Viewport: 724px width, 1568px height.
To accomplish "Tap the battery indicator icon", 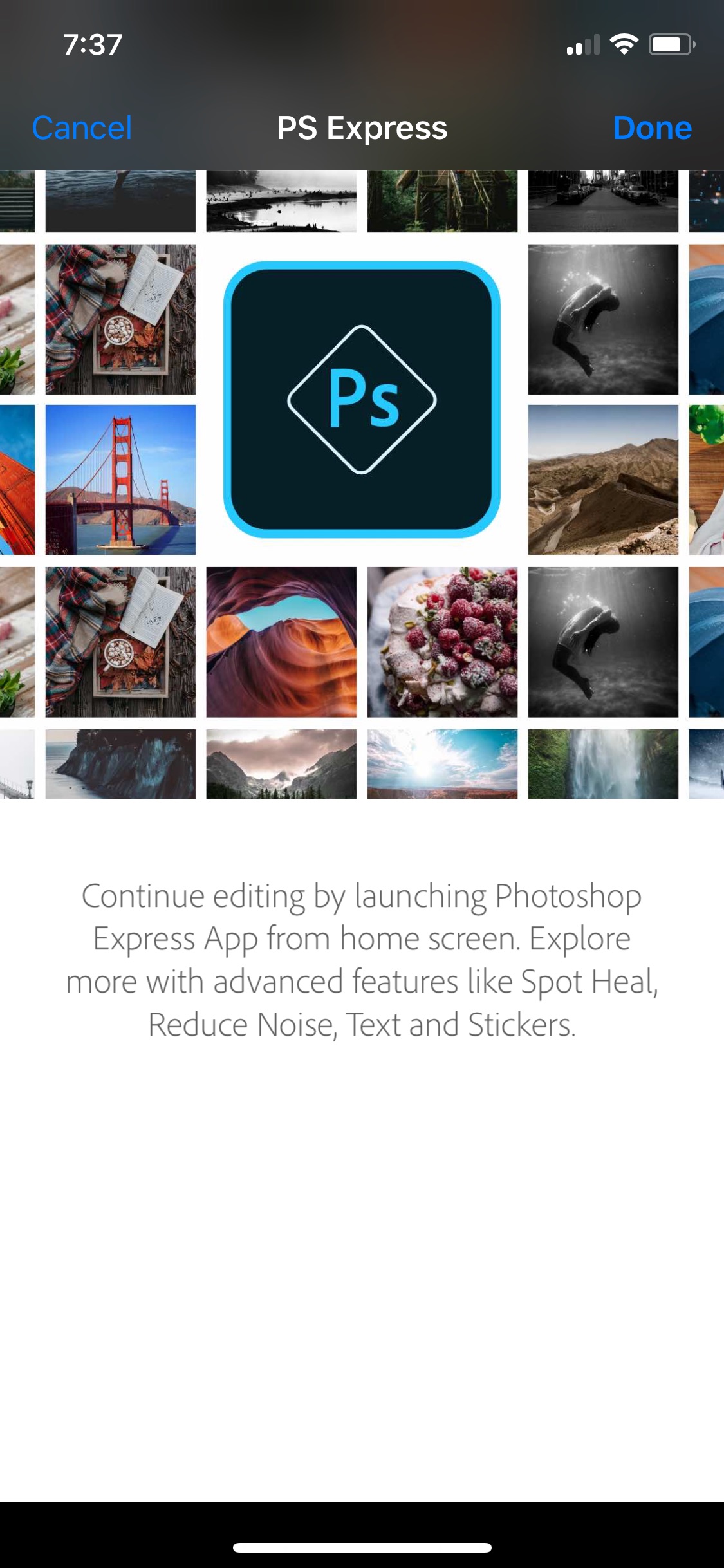I will 671,44.
